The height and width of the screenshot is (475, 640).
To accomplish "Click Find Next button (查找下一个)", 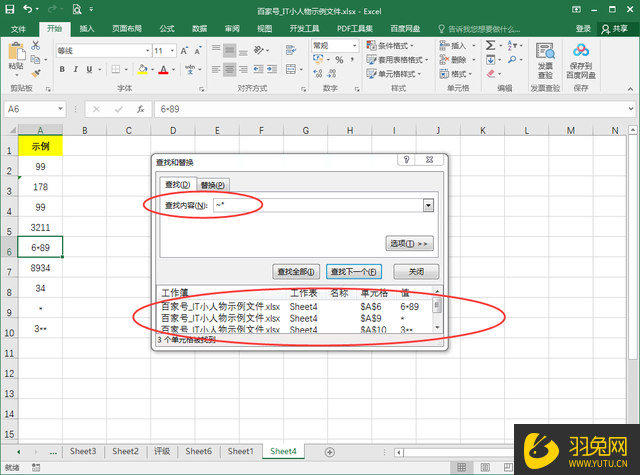I will [x=353, y=272].
